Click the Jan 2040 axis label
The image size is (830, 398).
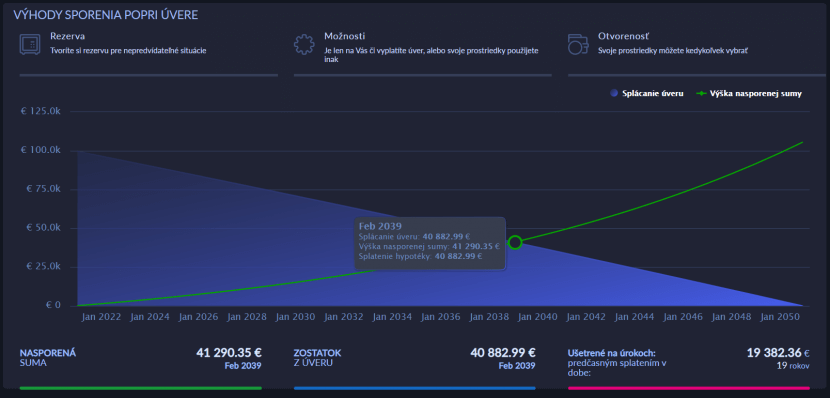pos(537,316)
